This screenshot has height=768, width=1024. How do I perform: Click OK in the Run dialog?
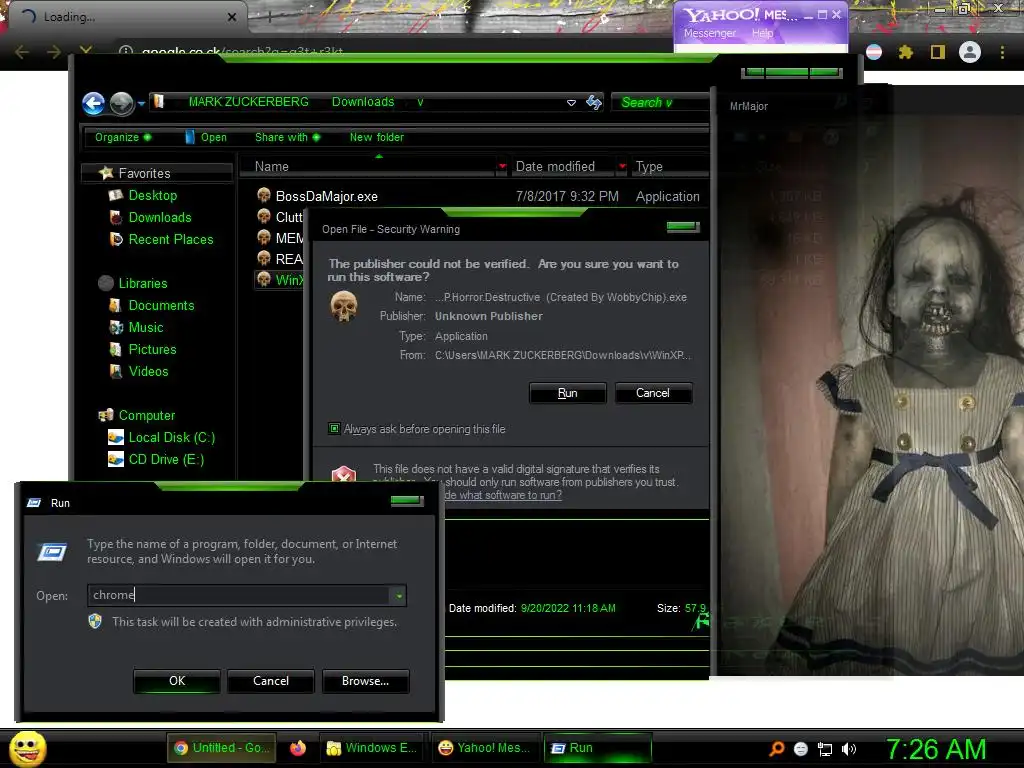coord(177,681)
